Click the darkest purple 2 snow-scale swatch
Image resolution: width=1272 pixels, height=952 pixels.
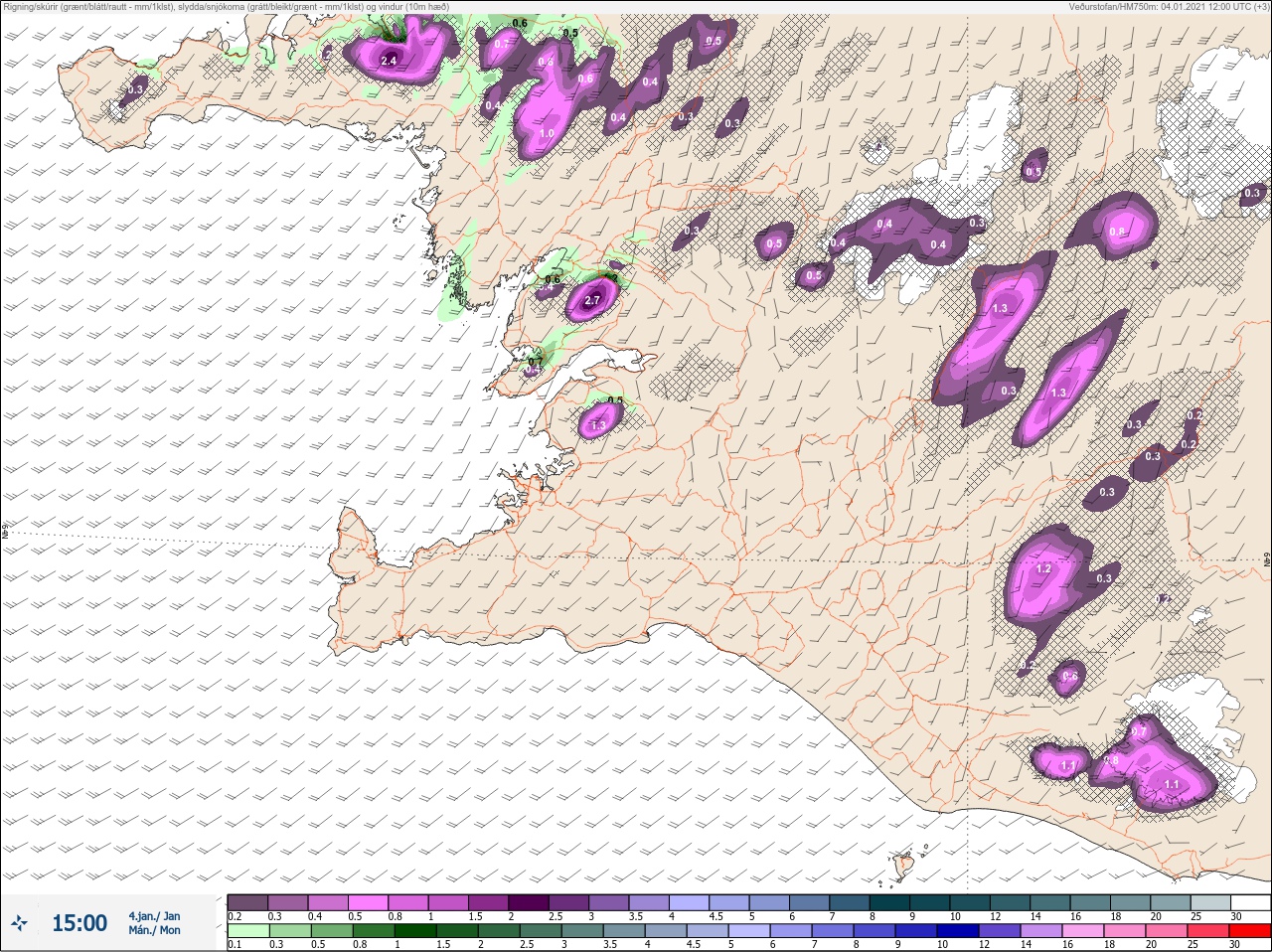(529, 901)
